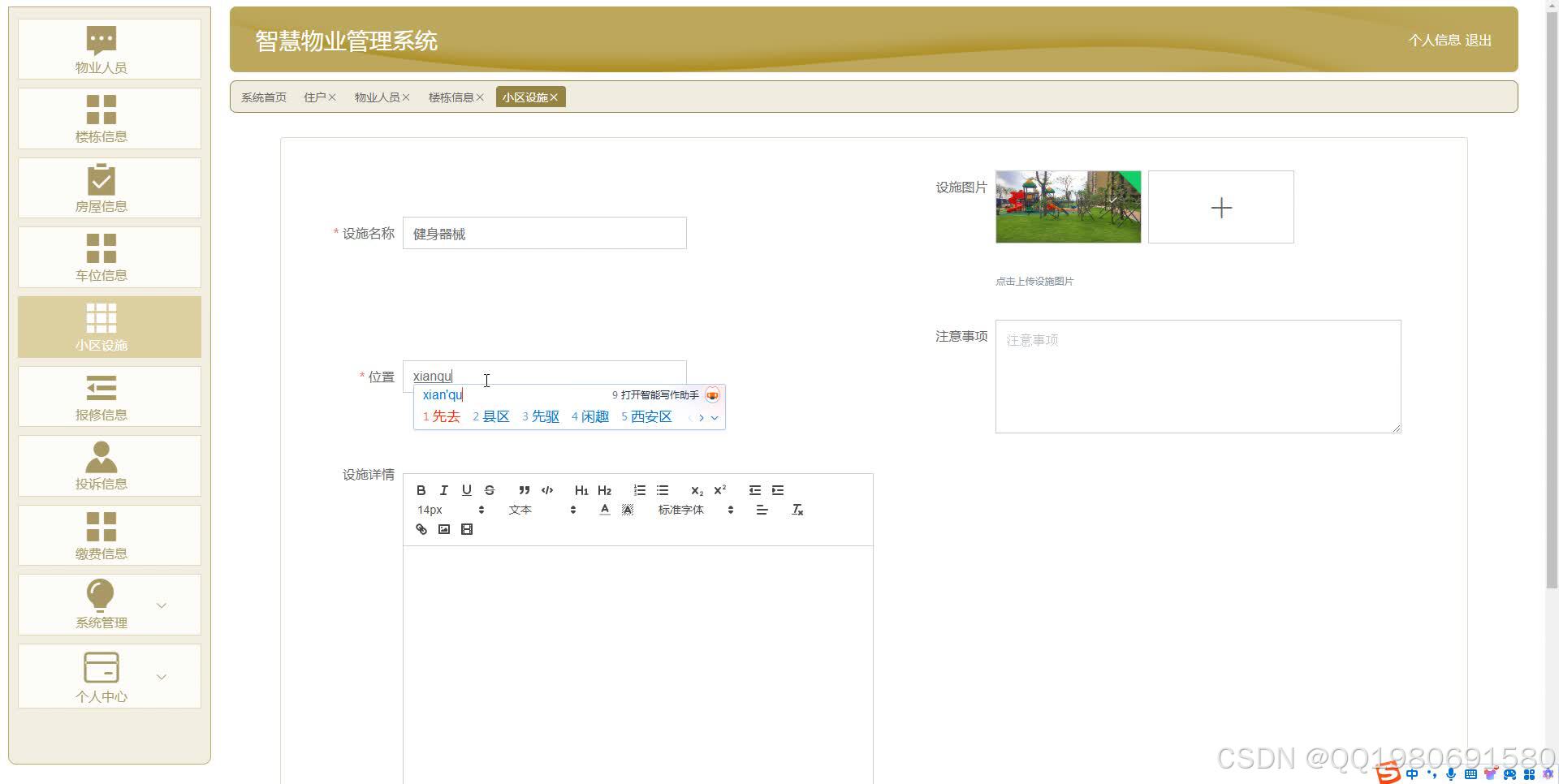Apply italic formatting in the editor toolbar
Image resolution: width=1559 pixels, height=784 pixels.
coord(443,490)
